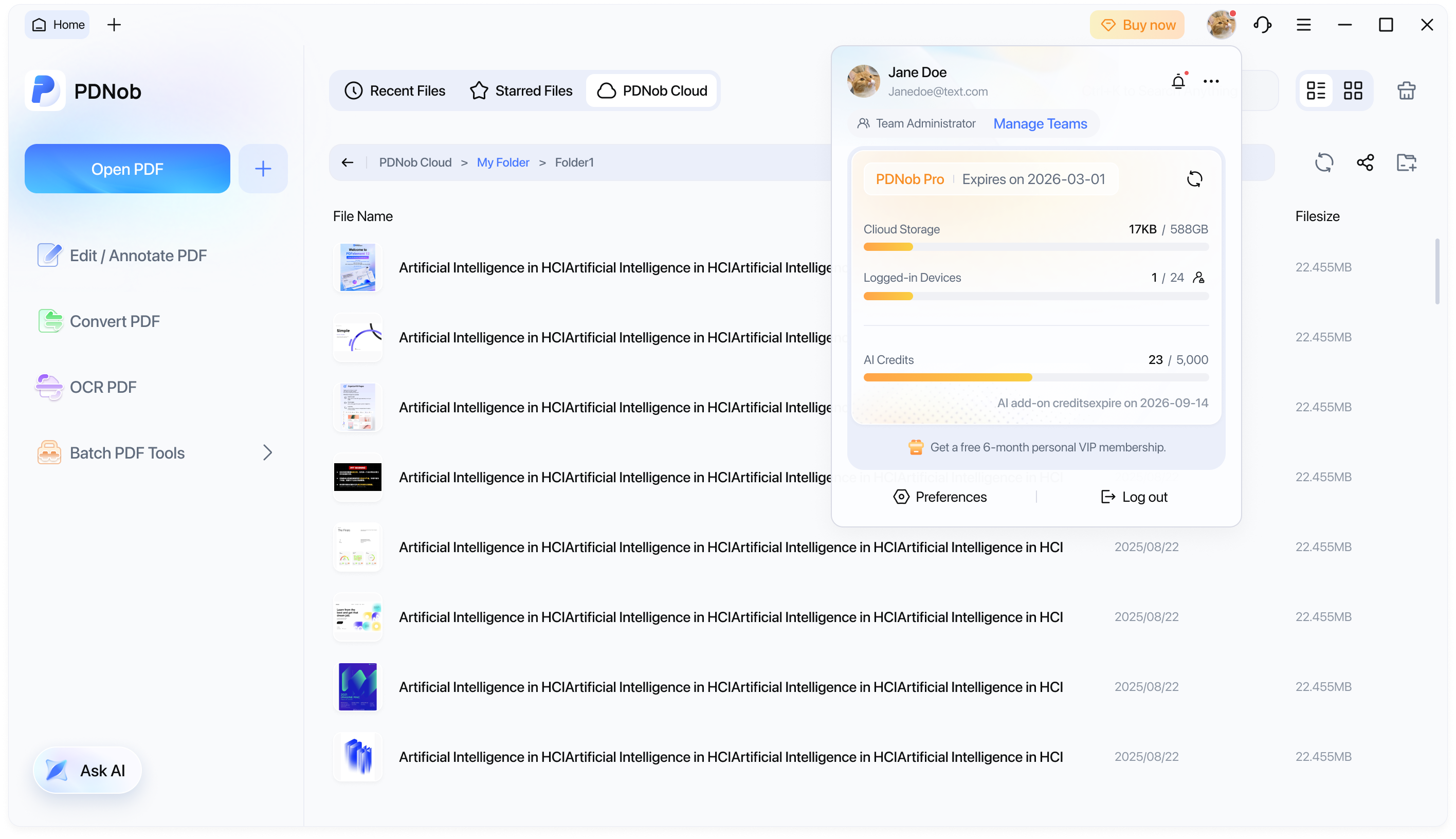Click the file list vertical scrollbar

tap(1437, 271)
